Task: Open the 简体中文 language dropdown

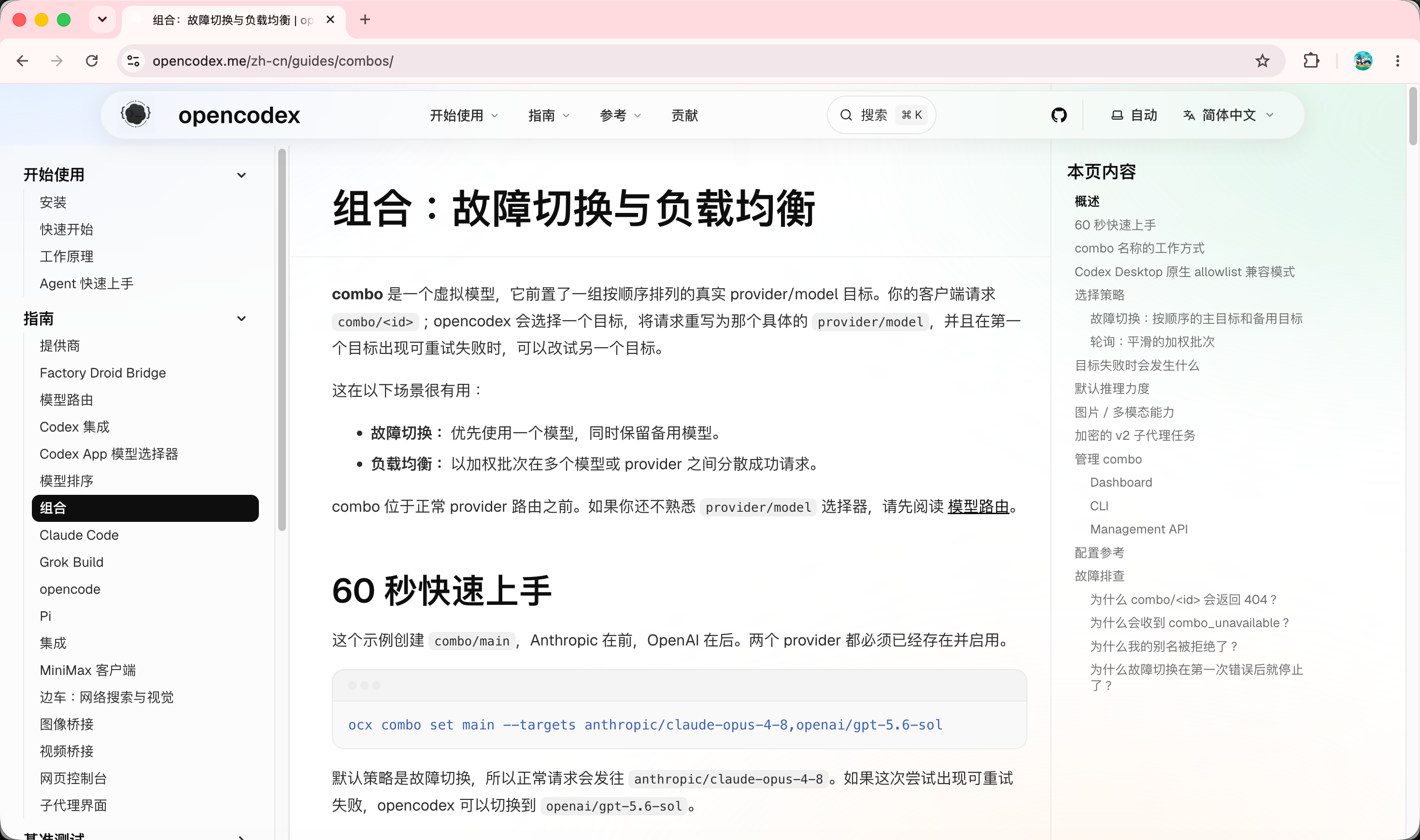Action: 1229,115
